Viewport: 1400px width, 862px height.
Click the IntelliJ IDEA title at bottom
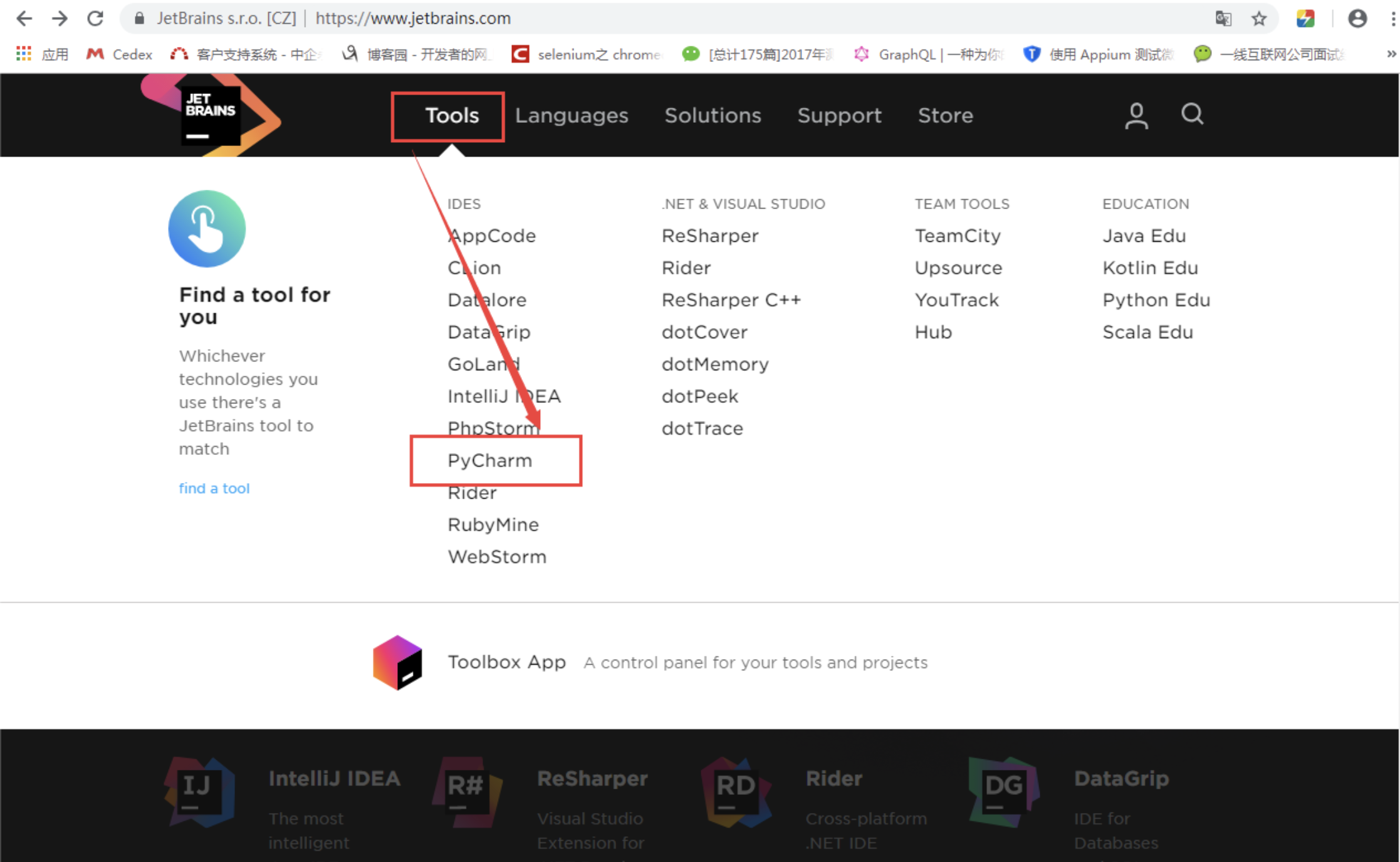coord(335,779)
